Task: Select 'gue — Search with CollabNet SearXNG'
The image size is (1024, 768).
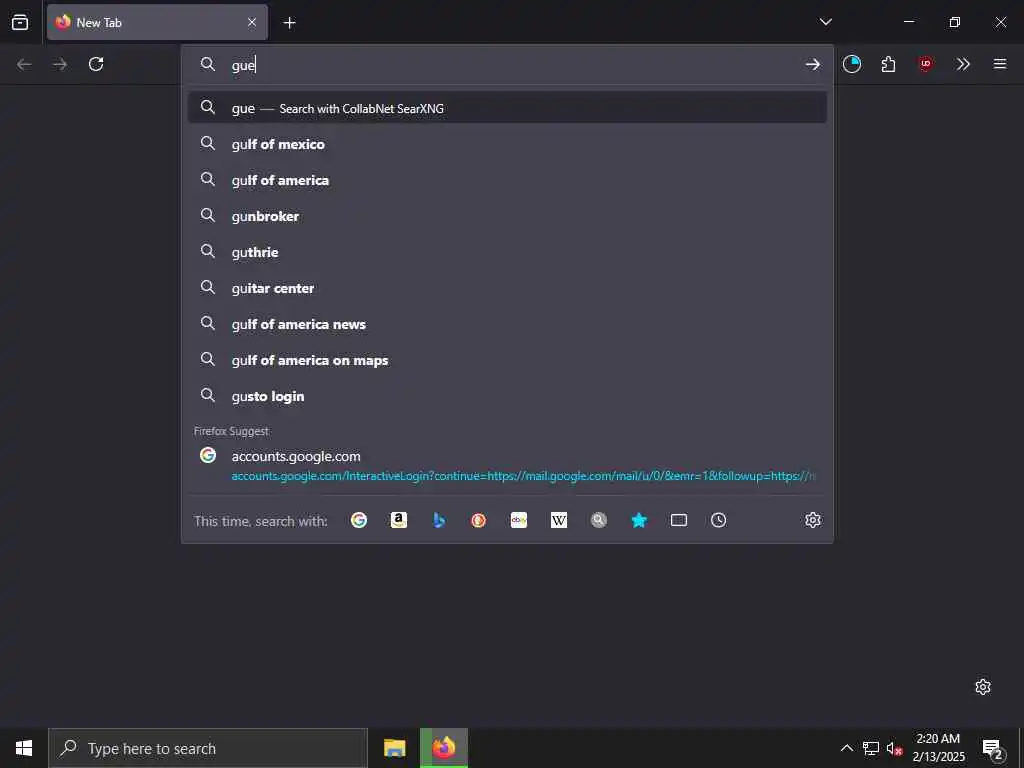Action: tap(507, 108)
